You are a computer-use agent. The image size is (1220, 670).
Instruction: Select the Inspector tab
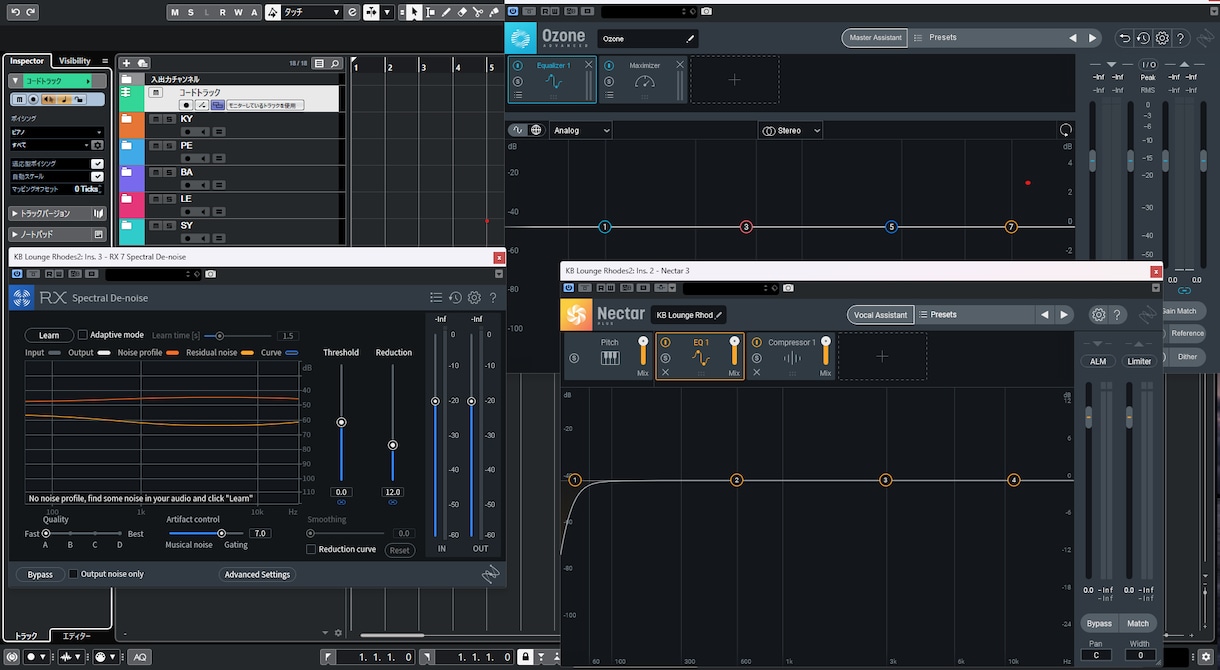[27, 61]
